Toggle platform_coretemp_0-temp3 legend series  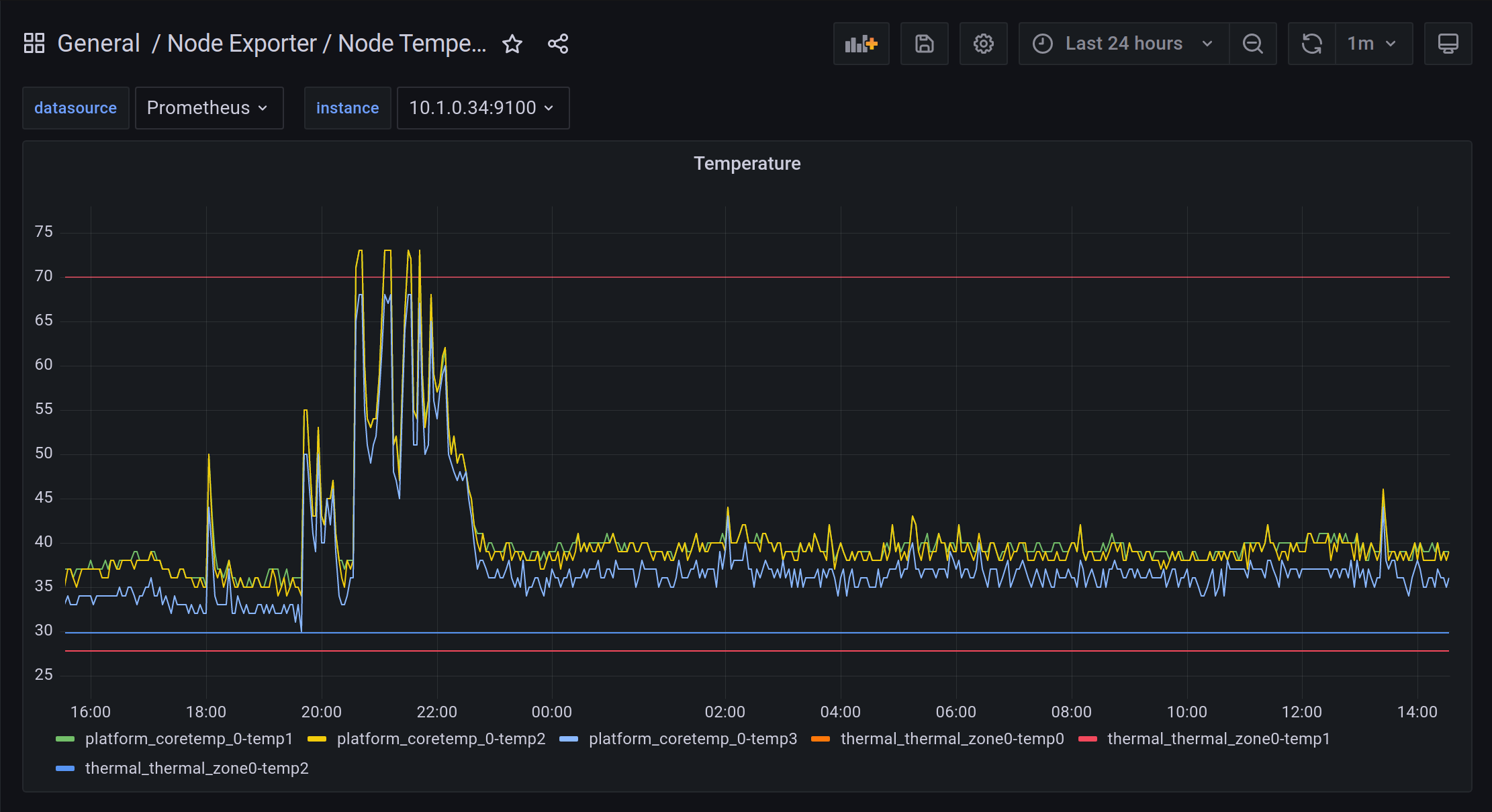[x=692, y=739]
